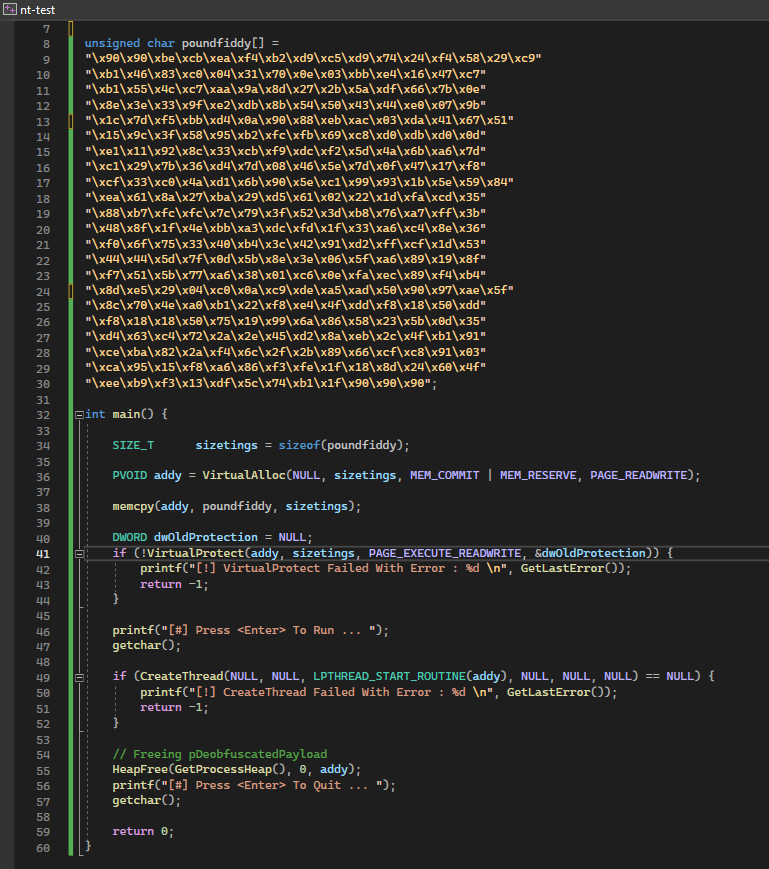This screenshot has width=769, height=869.
Task: Click the '// Freeing pDeobfuscatedPayload' comment
Action: pyautogui.click(x=219, y=754)
